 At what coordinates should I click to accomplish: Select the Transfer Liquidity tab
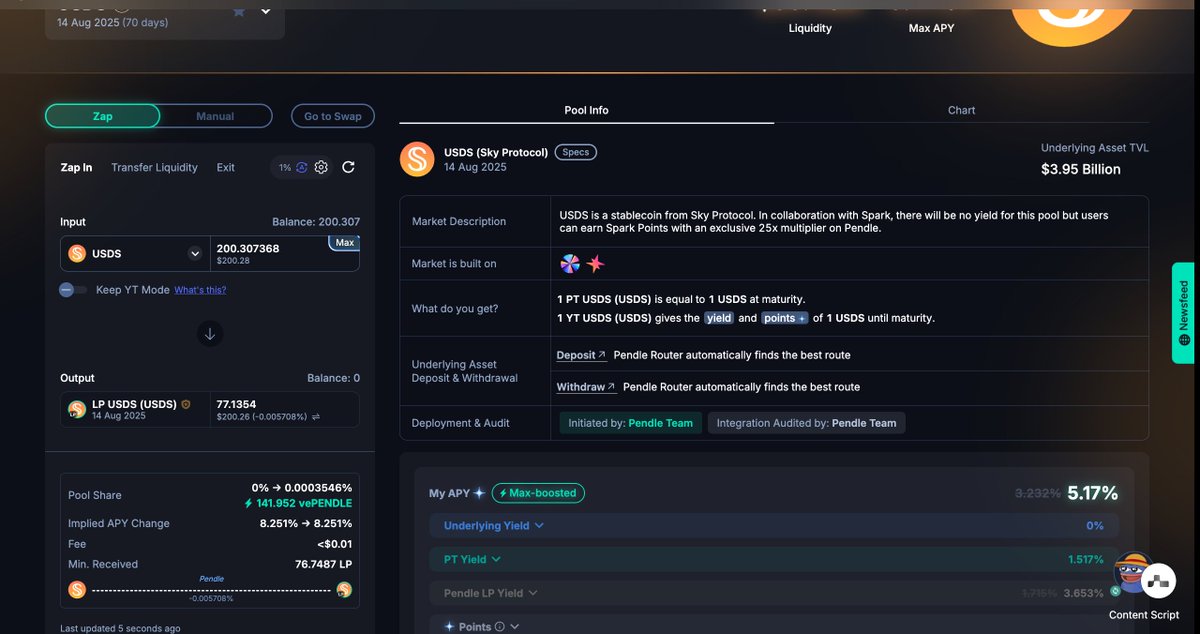coord(154,167)
